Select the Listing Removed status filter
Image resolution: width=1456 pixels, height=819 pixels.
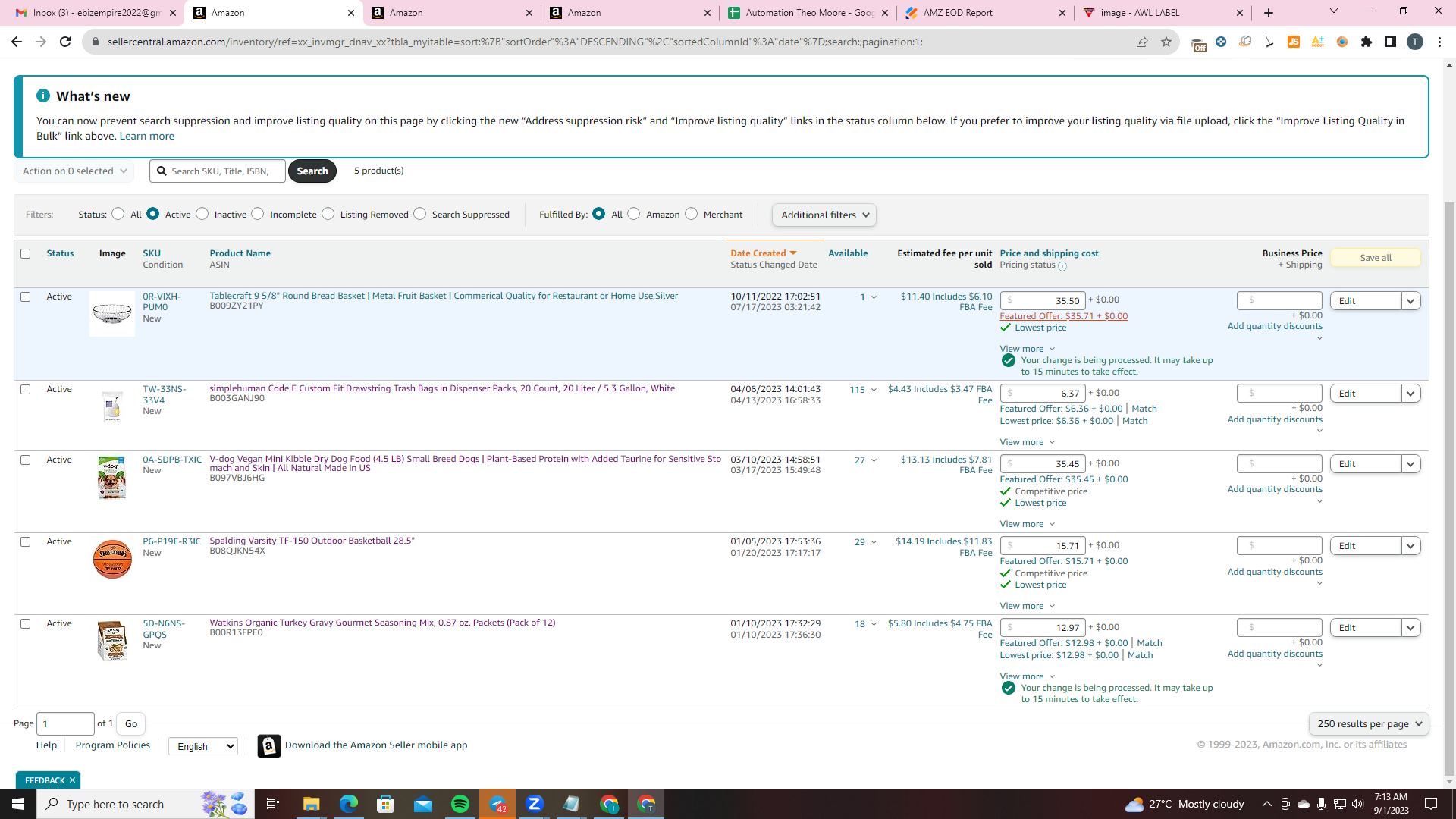coord(328,214)
